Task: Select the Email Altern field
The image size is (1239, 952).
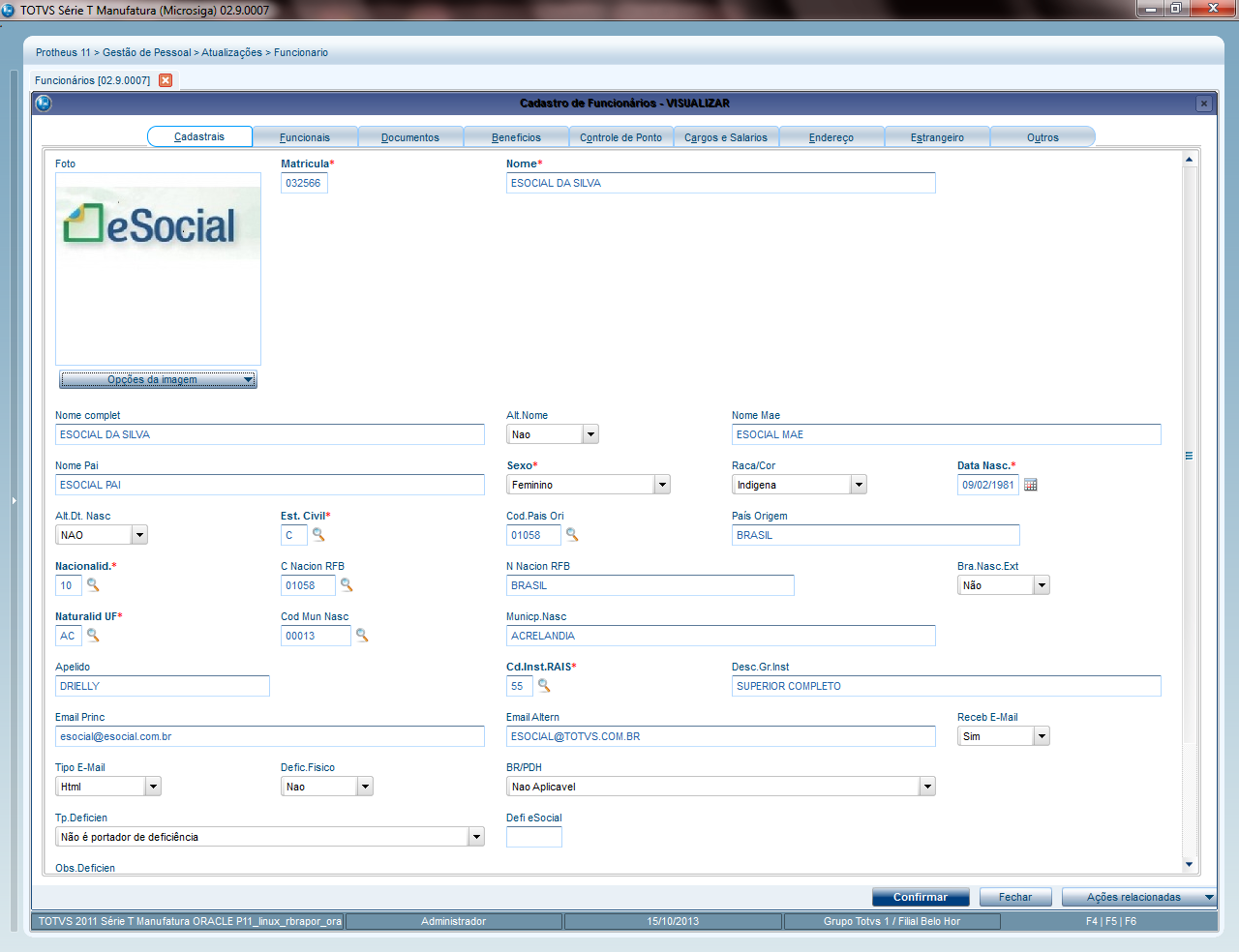Action: click(721, 736)
